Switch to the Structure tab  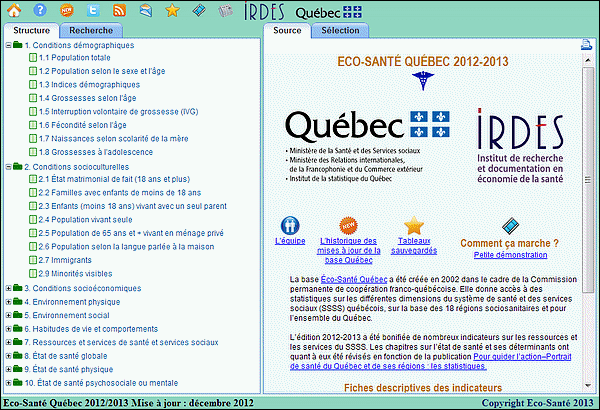(x=31, y=30)
